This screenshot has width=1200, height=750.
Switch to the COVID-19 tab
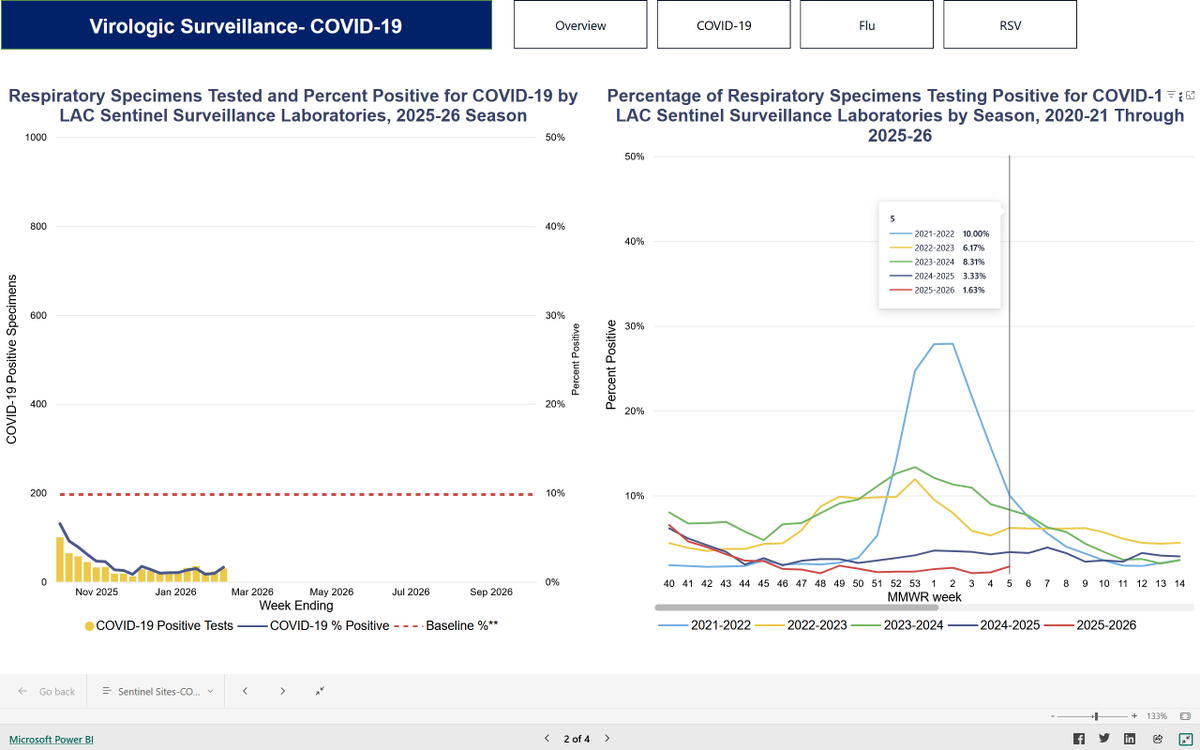[723, 25]
